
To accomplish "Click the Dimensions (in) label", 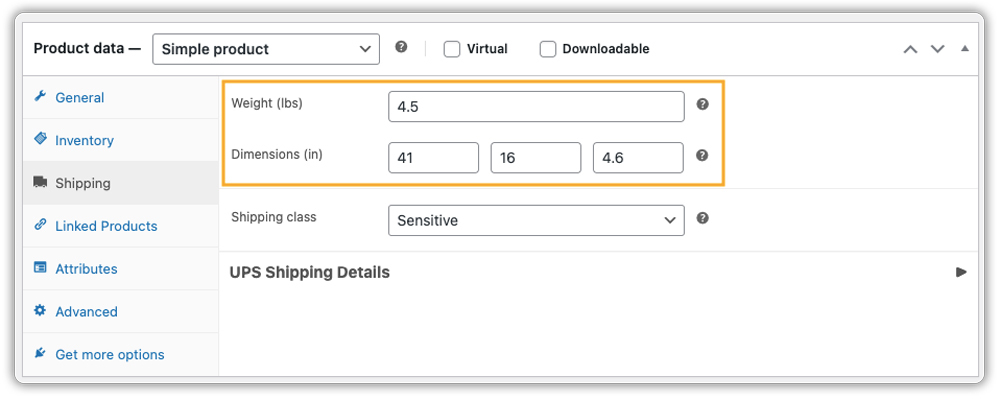I will click(x=277, y=154).
